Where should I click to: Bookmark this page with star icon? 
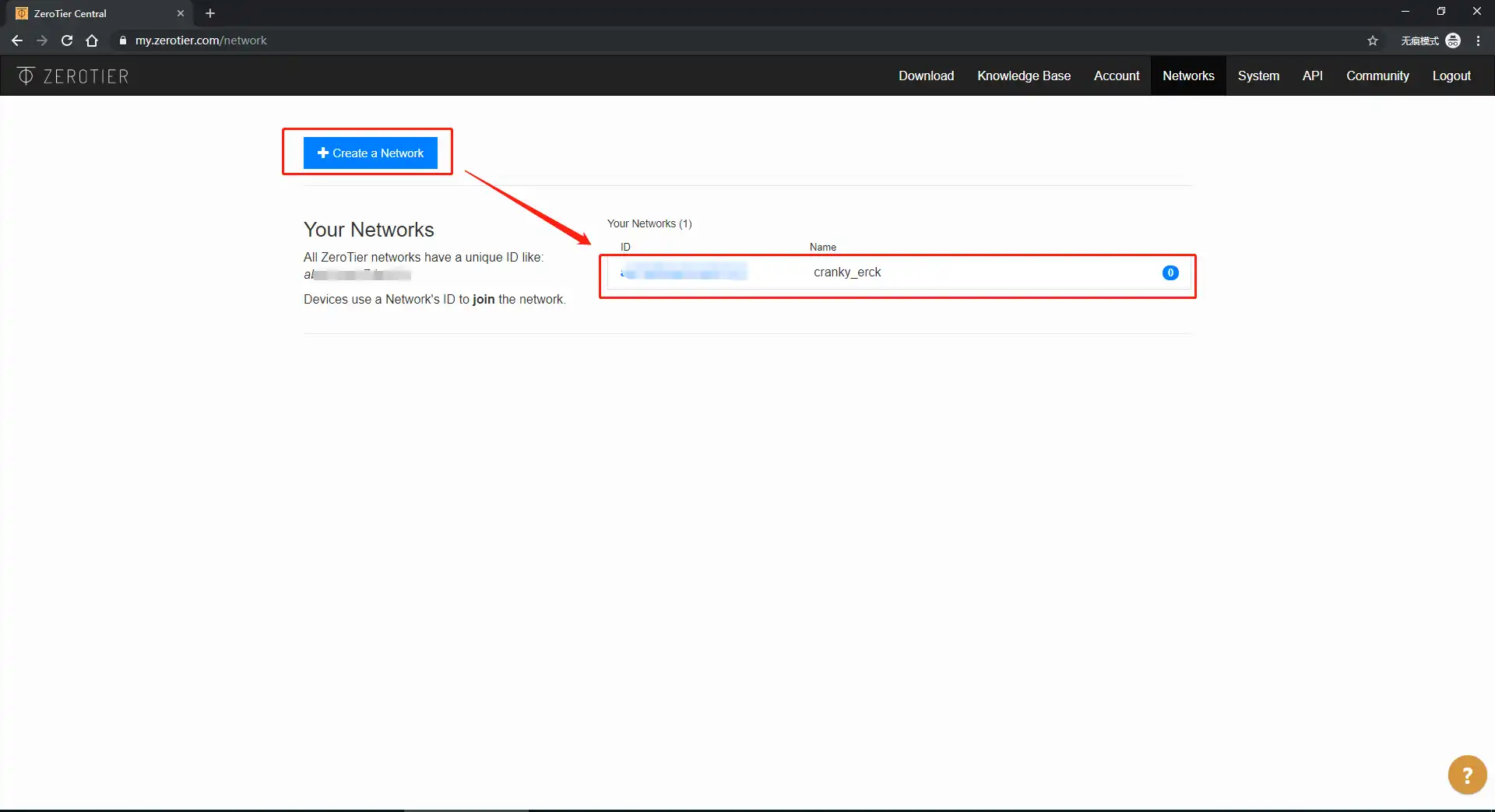1373,40
